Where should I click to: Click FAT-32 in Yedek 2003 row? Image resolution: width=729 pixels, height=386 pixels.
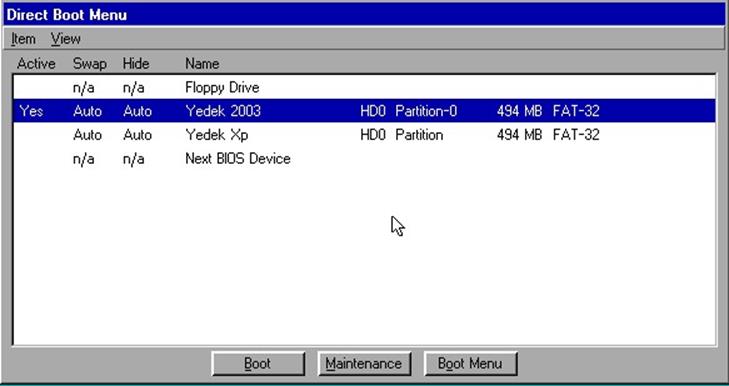click(x=576, y=111)
